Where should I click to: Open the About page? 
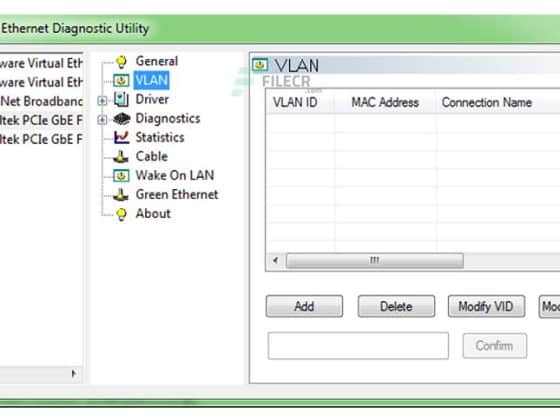pos(153,214)
